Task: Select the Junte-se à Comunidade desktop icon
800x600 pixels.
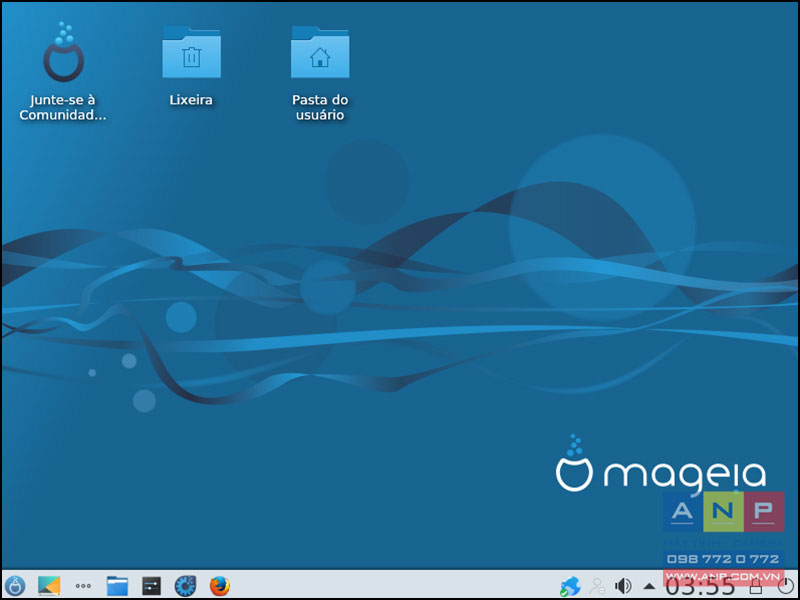Action: pos(63,71)
